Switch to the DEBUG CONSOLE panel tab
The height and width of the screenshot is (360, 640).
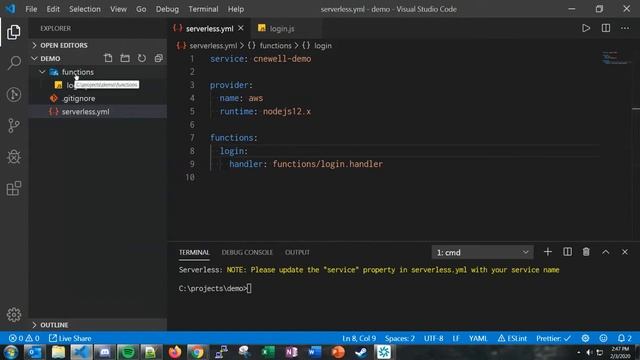(247, 252)
